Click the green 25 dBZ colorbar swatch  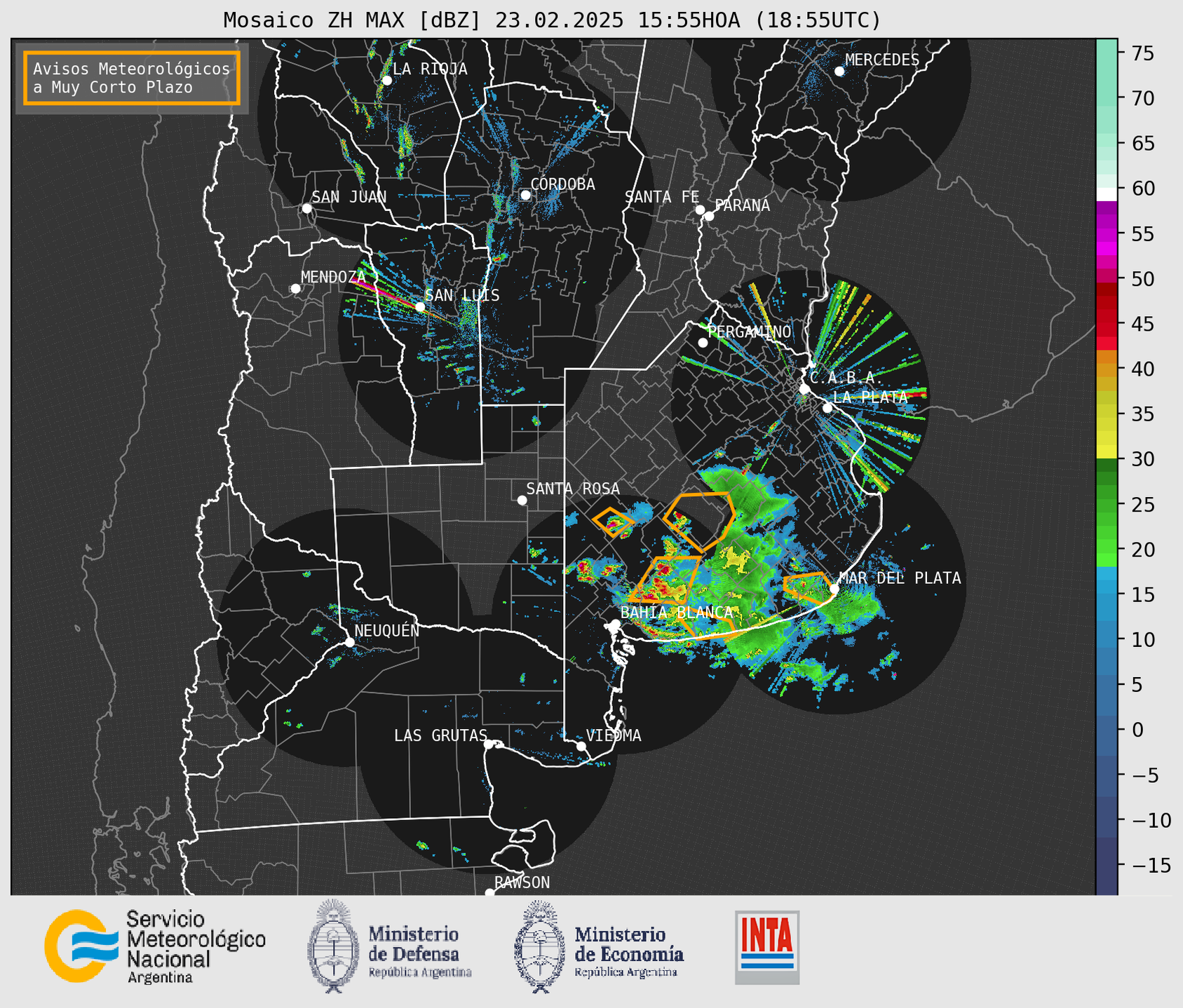click(x=1107, y=505)
